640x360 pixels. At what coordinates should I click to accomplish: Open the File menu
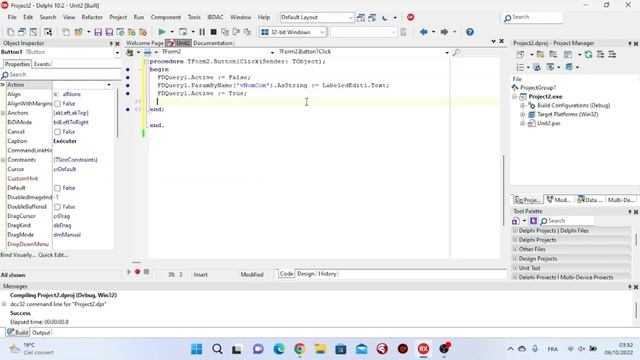(12, 17)
